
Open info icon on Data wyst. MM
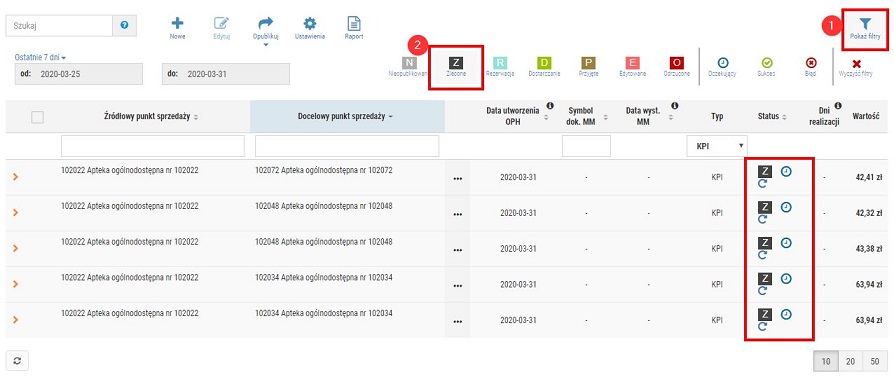point(674,105)
